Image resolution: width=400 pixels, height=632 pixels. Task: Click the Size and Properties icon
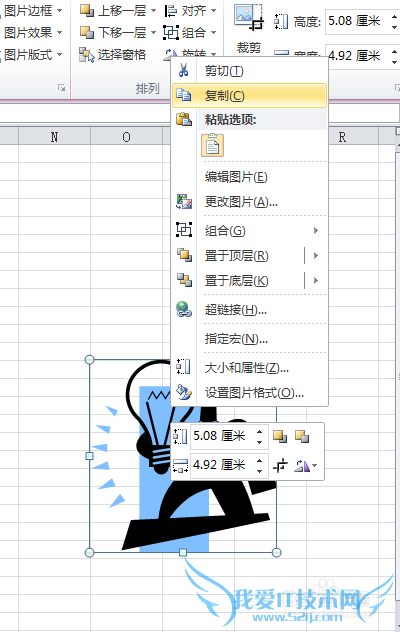point(183,367)
